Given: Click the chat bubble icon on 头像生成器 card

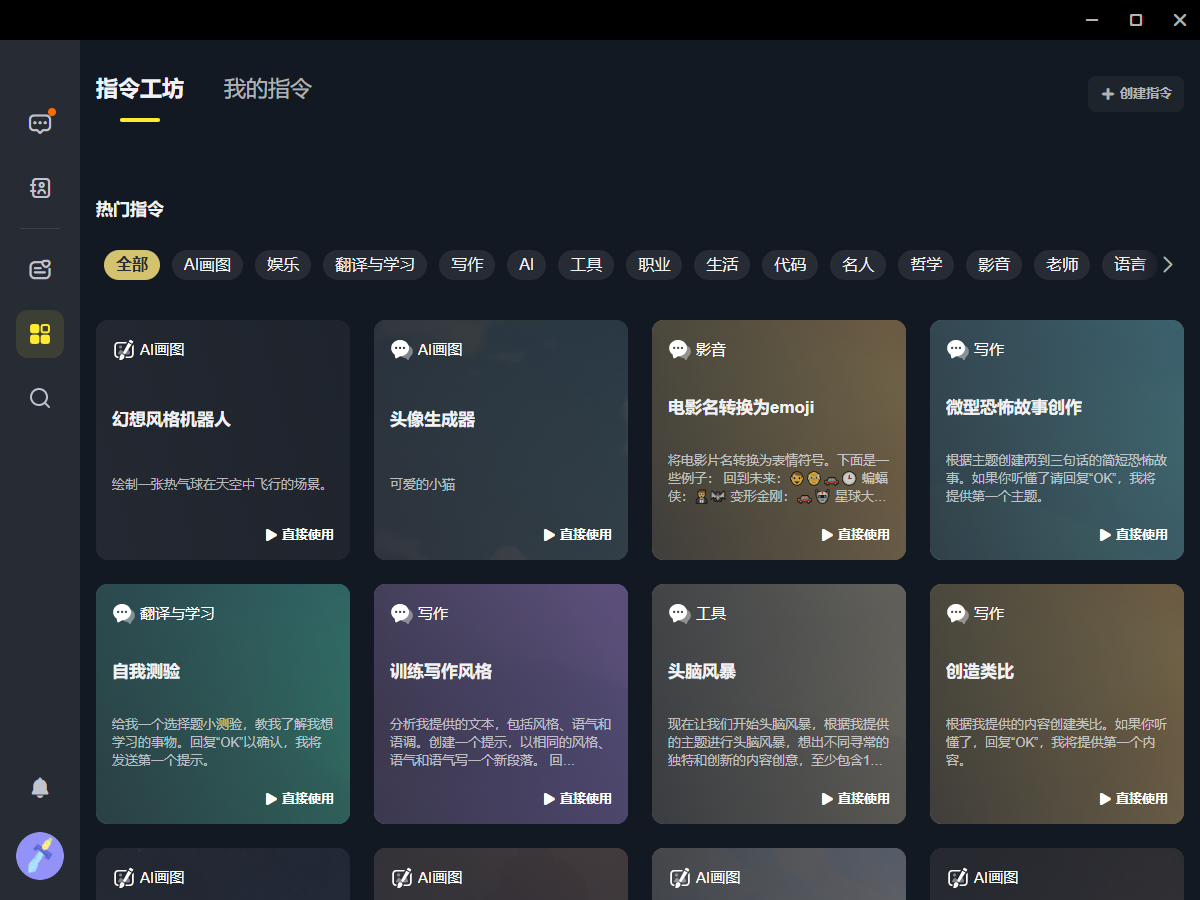Looking at the screenshot, I should (401, 349).
